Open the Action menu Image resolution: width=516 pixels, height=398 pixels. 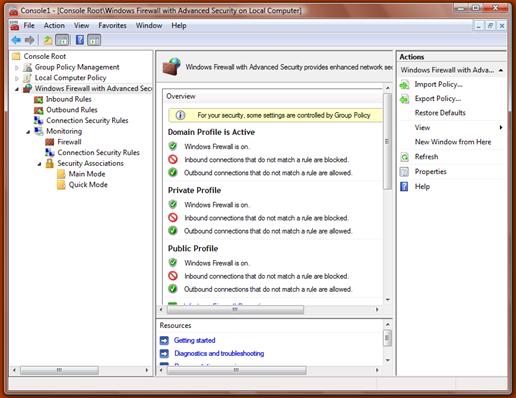54,25
